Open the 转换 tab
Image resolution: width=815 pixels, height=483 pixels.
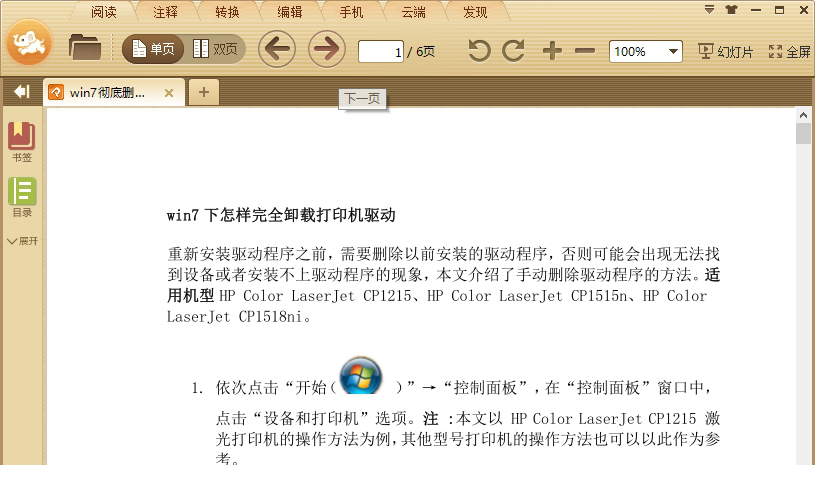pyautogui.click(x=228, y=12)
